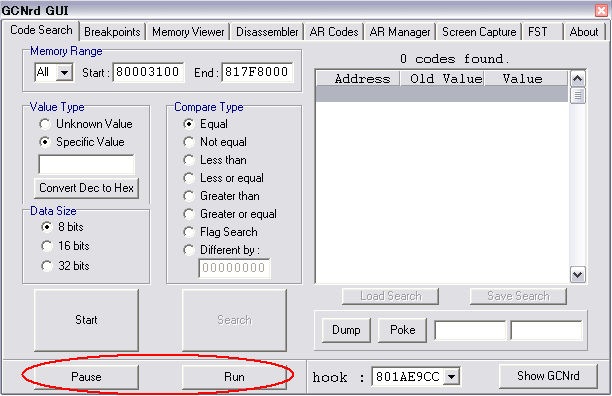This screenshot has height=396, width=612.
Task: Open the Screen Capture tab
Action: click(x=479, y=32)
